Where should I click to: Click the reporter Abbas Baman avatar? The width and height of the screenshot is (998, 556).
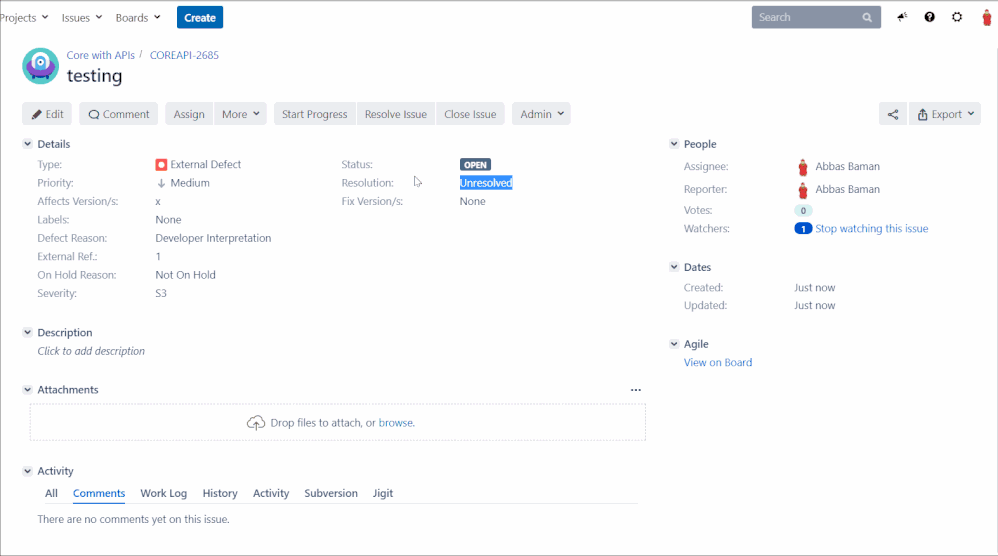(803, 190)
